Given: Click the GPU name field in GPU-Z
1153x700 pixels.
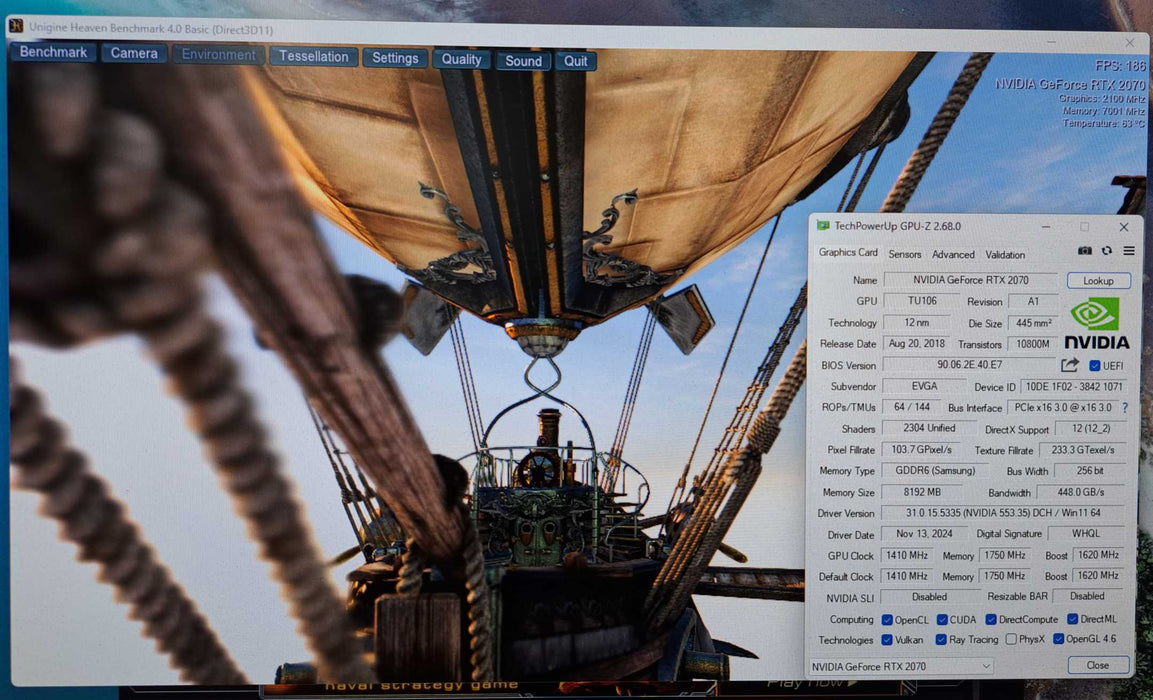Looking at the screenshot, I should point(971,279).
